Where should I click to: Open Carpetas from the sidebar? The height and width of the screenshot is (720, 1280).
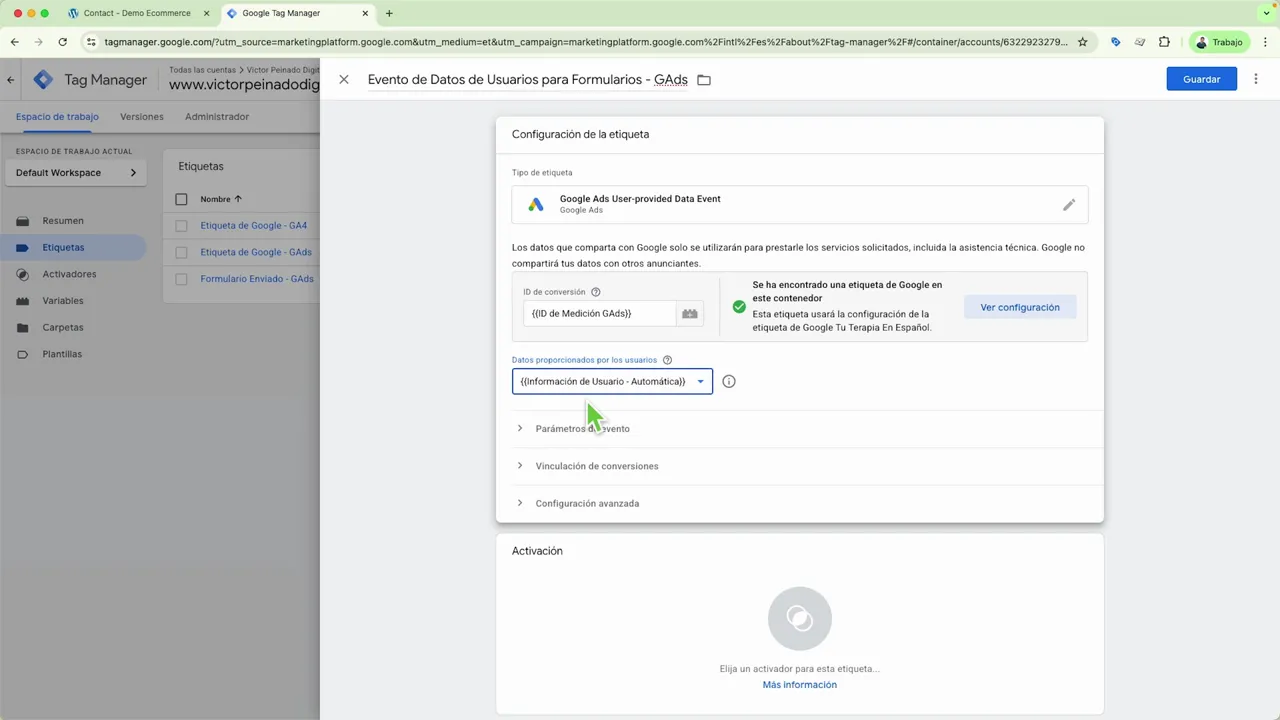[62, 327]
